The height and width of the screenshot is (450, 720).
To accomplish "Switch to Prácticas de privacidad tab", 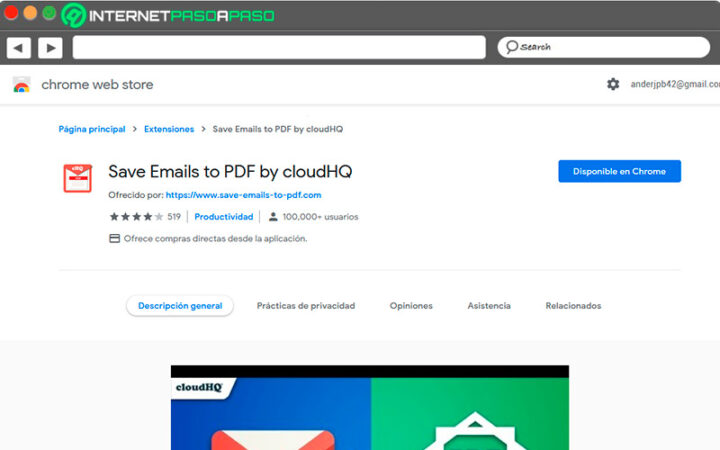I will pyautogui.click(x=306, y=306).
